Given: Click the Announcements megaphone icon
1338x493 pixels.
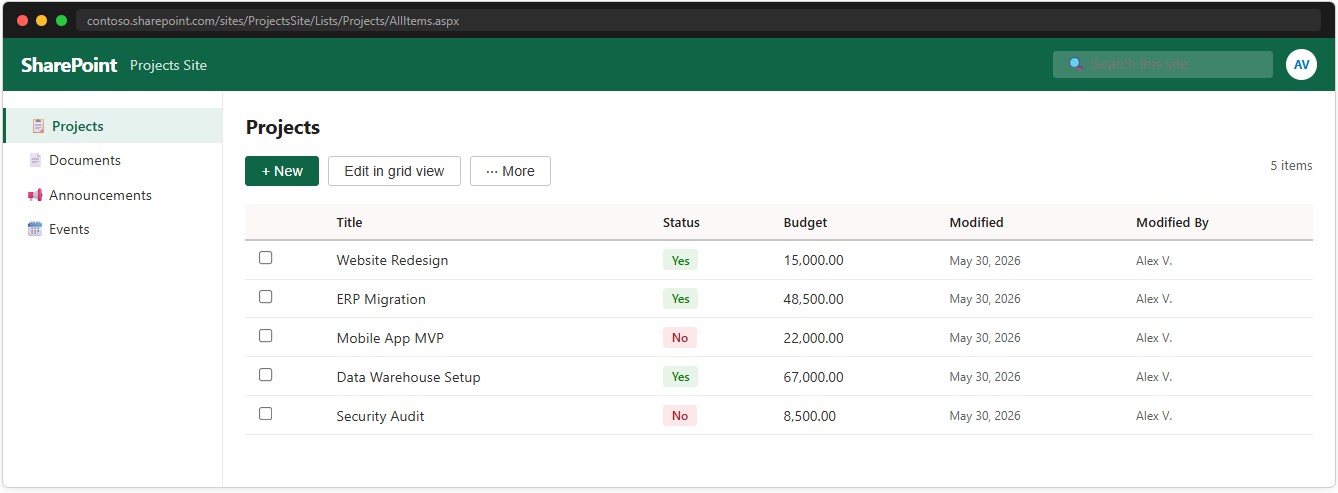Looking at the screenshot, I should click(x=35, y=195).
